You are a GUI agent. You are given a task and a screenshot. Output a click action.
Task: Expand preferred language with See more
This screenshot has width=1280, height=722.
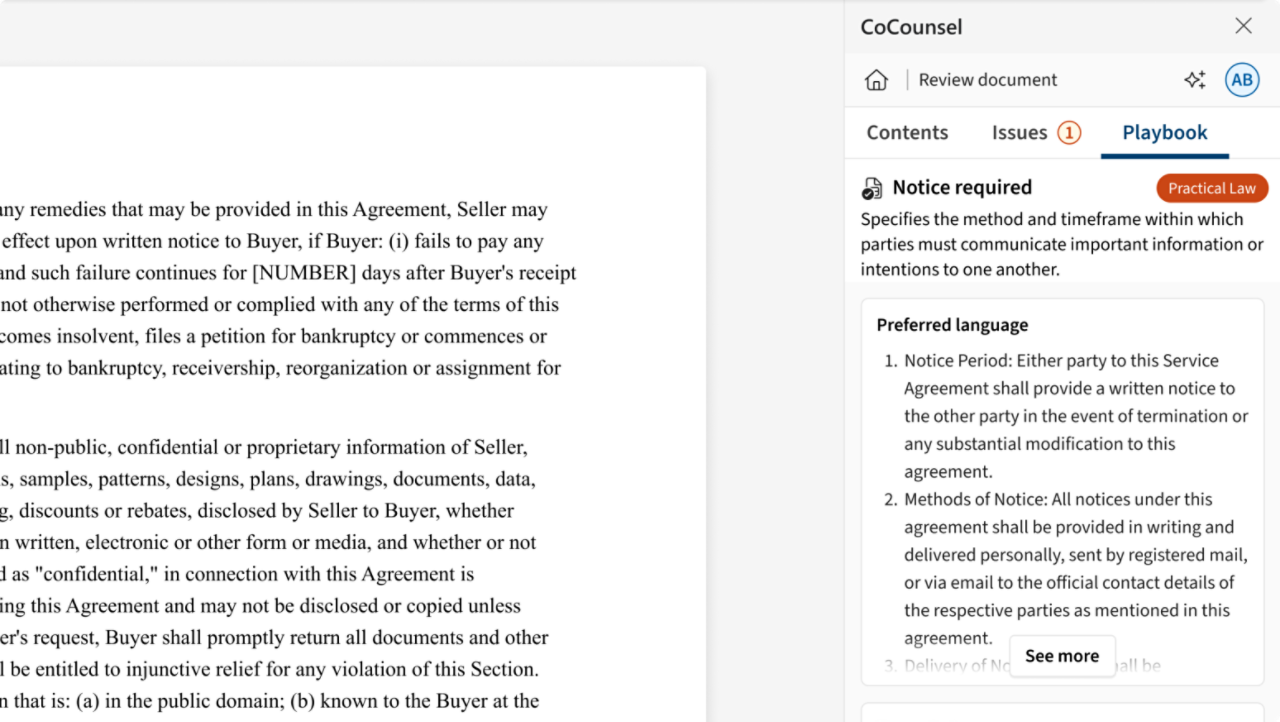coord(1062,656)
